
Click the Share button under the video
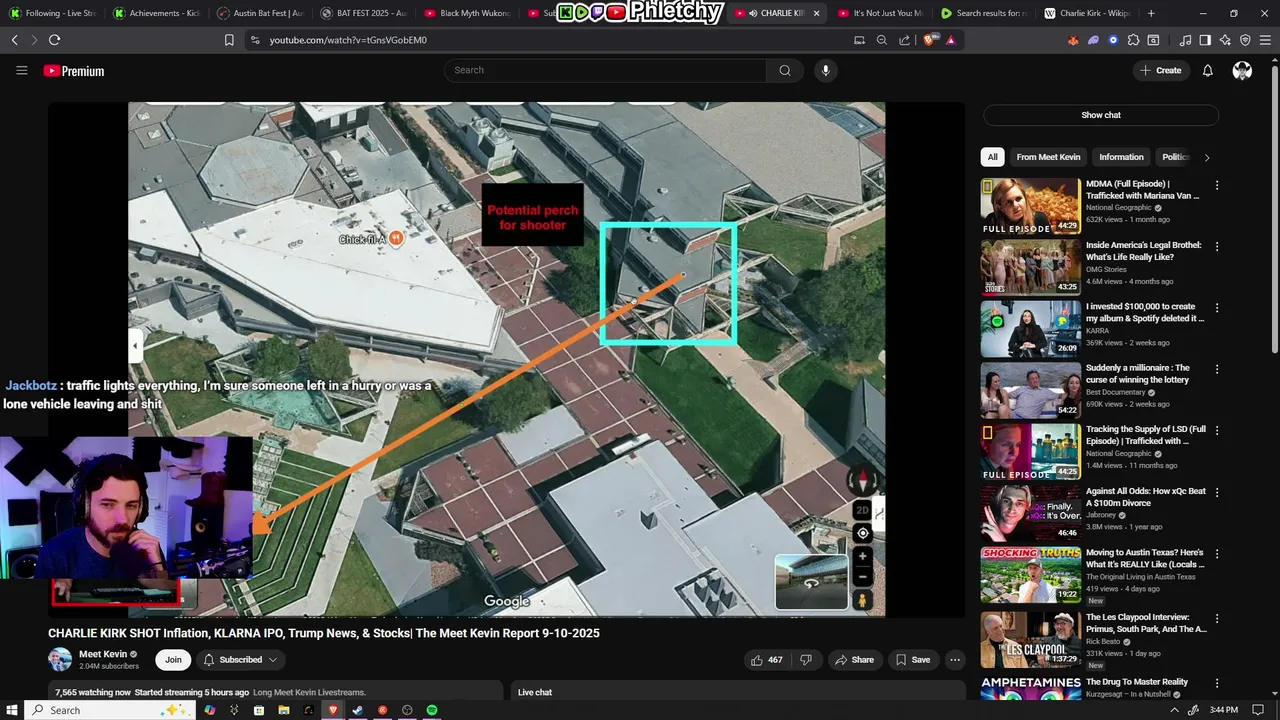[854, 660]
